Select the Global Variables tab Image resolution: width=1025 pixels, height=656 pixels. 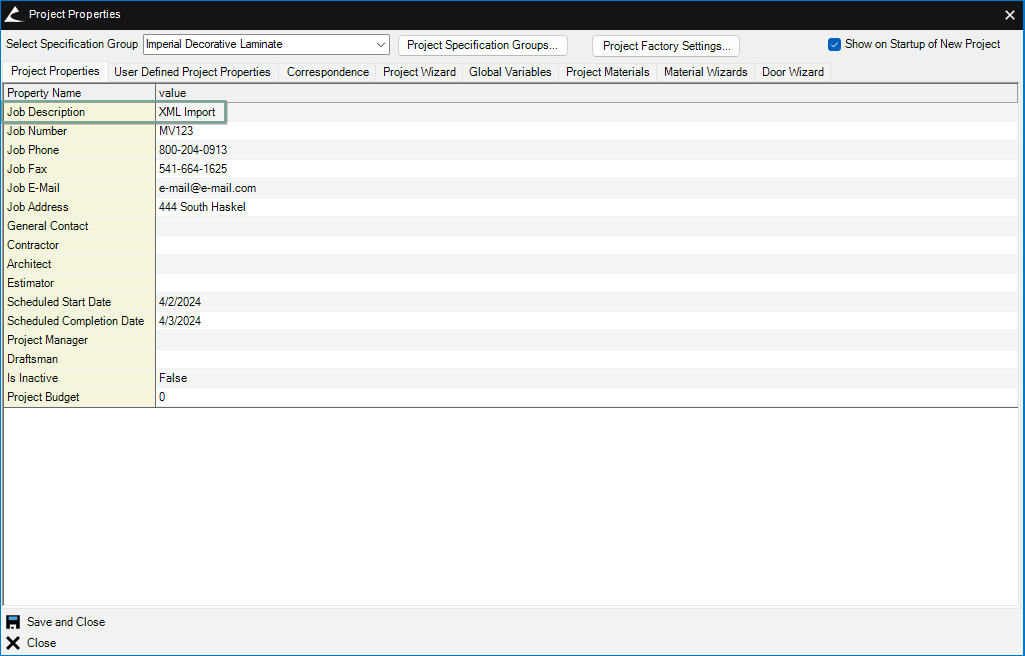510,72
